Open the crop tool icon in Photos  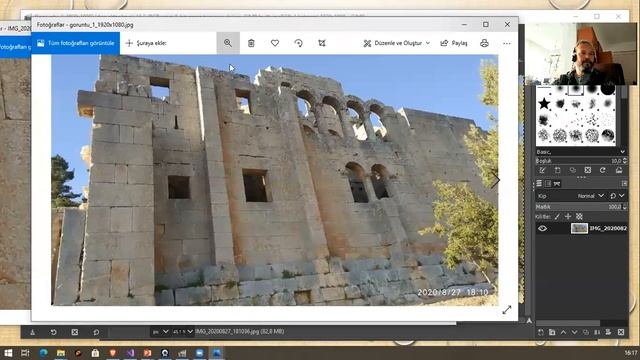click(x=322, y=43)
